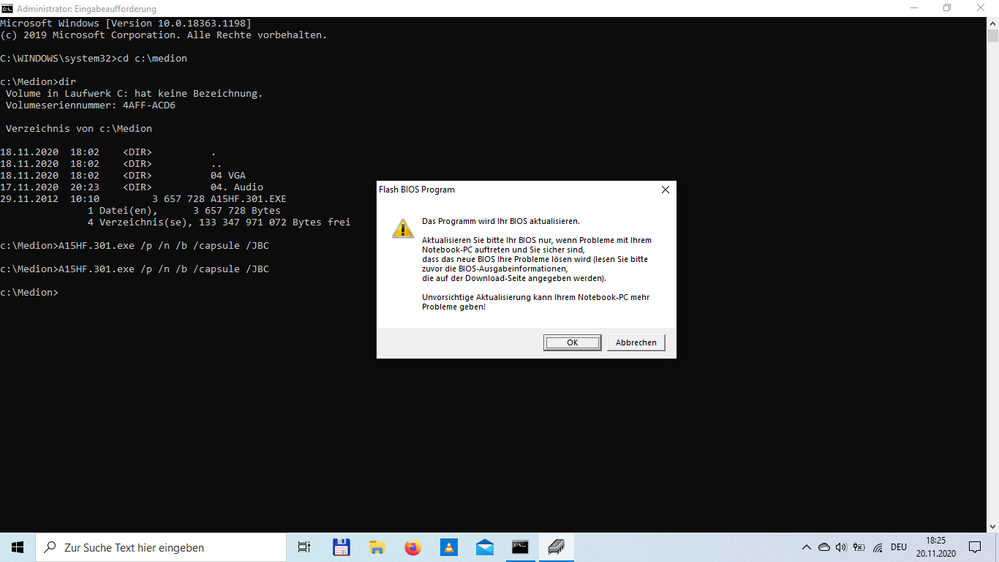Open Firefox from the taskbar

tap(413, 547)
